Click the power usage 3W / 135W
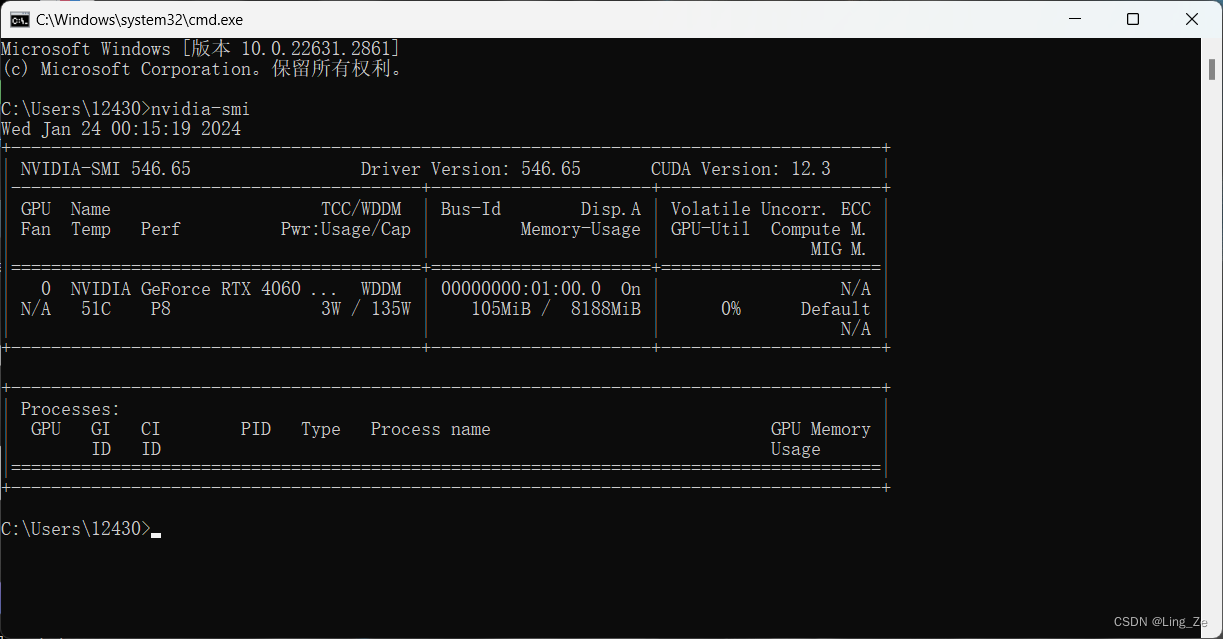Image resolution: width=1223 pixels, height=639 pixels. click(x=366, y=309)
